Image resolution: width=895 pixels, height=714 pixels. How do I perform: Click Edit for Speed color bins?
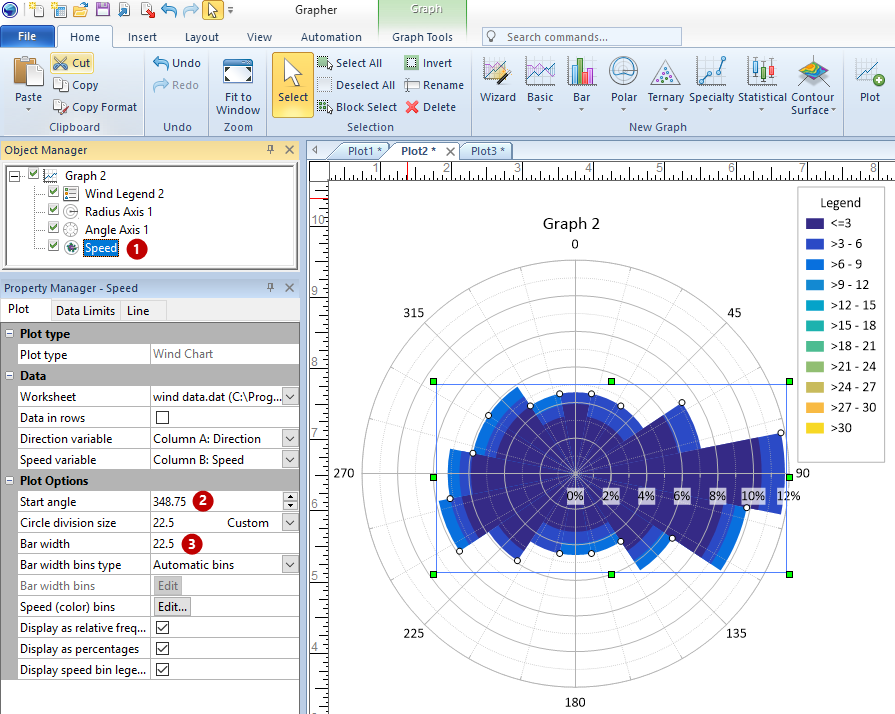(171, 607)
